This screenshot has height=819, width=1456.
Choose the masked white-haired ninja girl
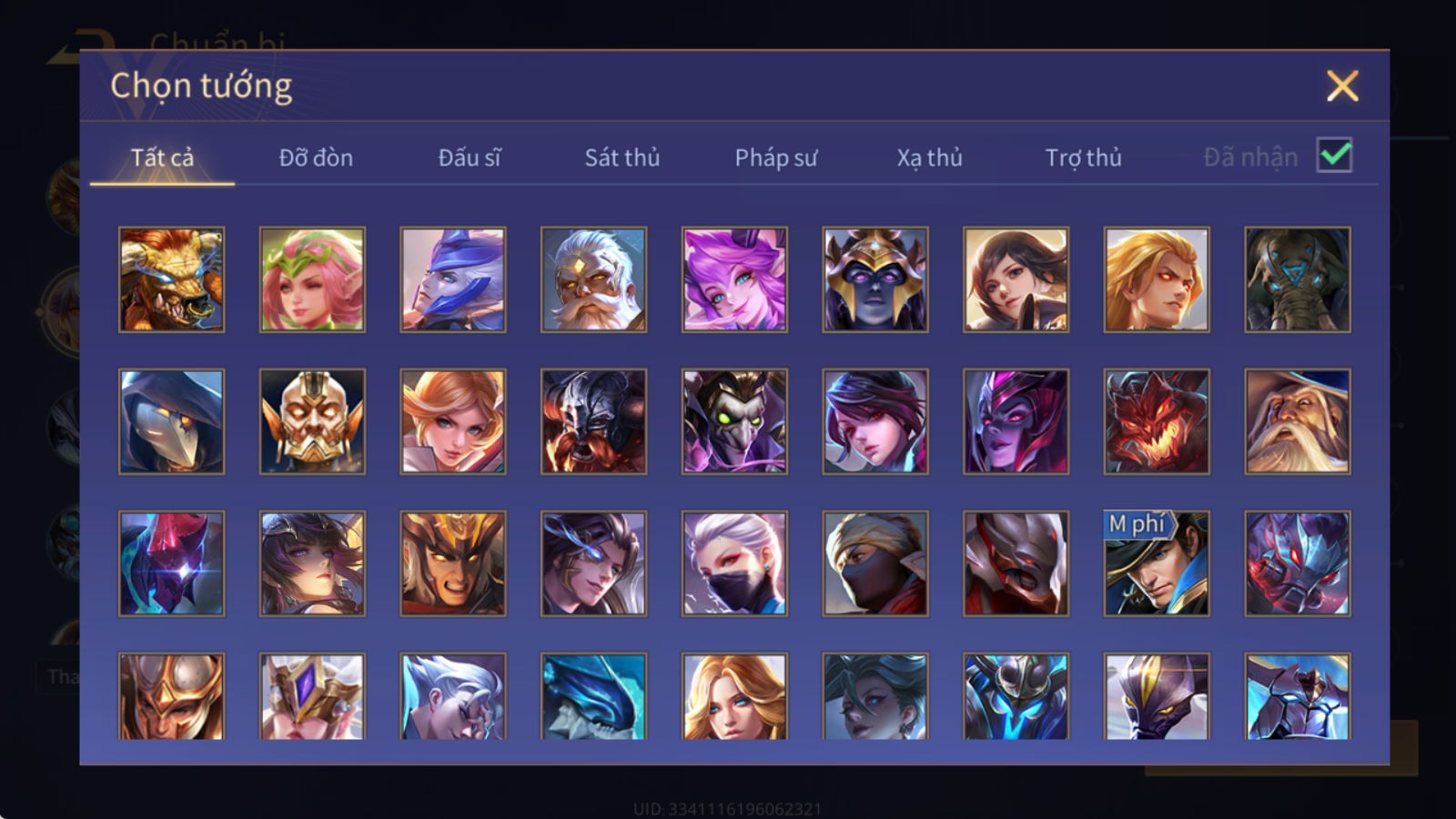(734, 563)
